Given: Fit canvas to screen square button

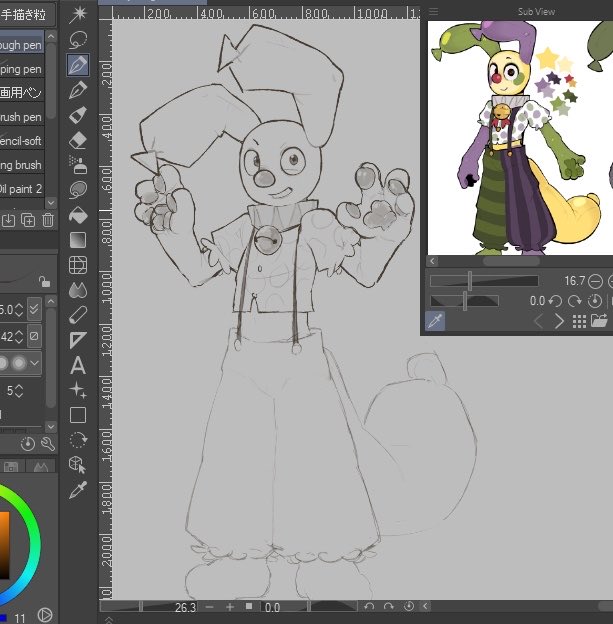Looking at the screenshot, I should [x=249, y=606].
